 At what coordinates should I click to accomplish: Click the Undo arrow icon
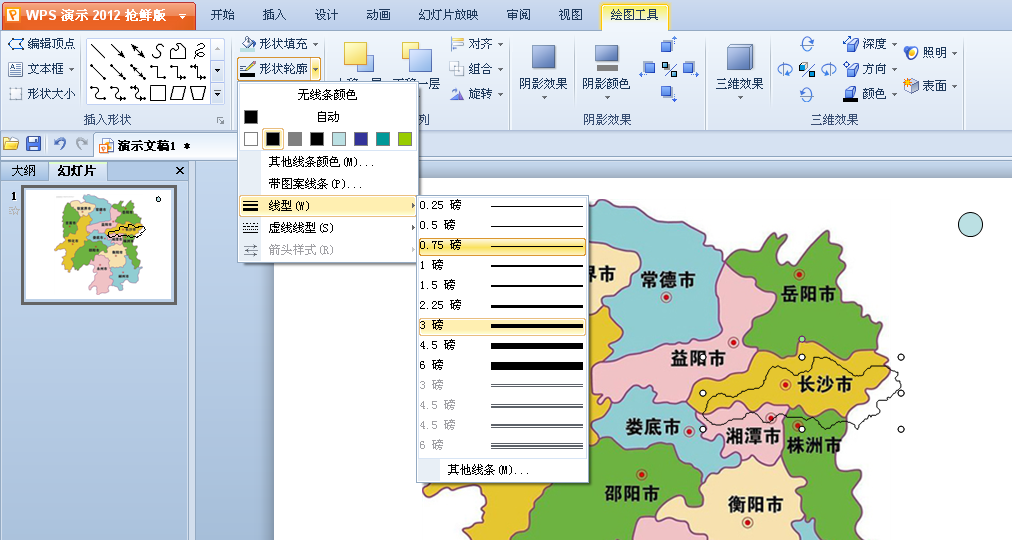59,144
